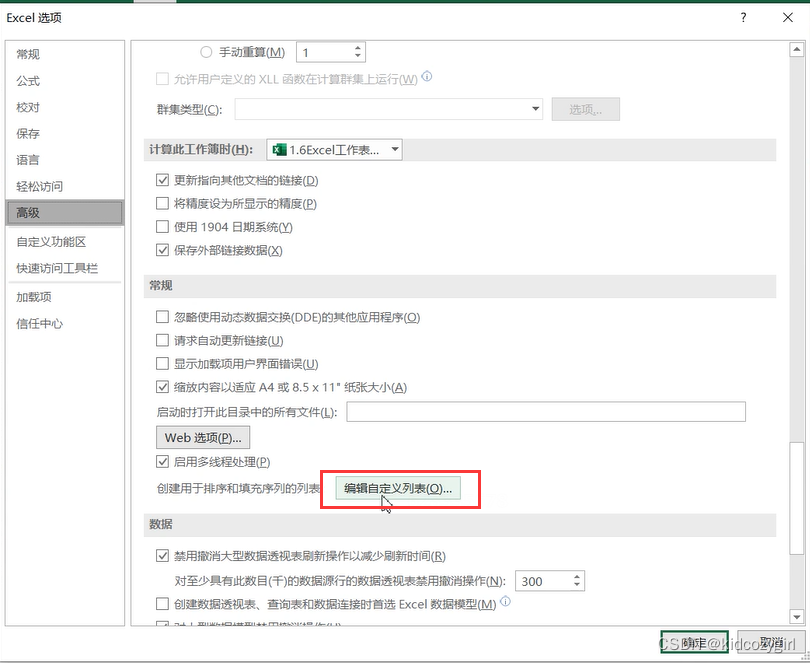
Task: Enable 显示加载项用户界面错误 checkbox
Action: (162, 363)
